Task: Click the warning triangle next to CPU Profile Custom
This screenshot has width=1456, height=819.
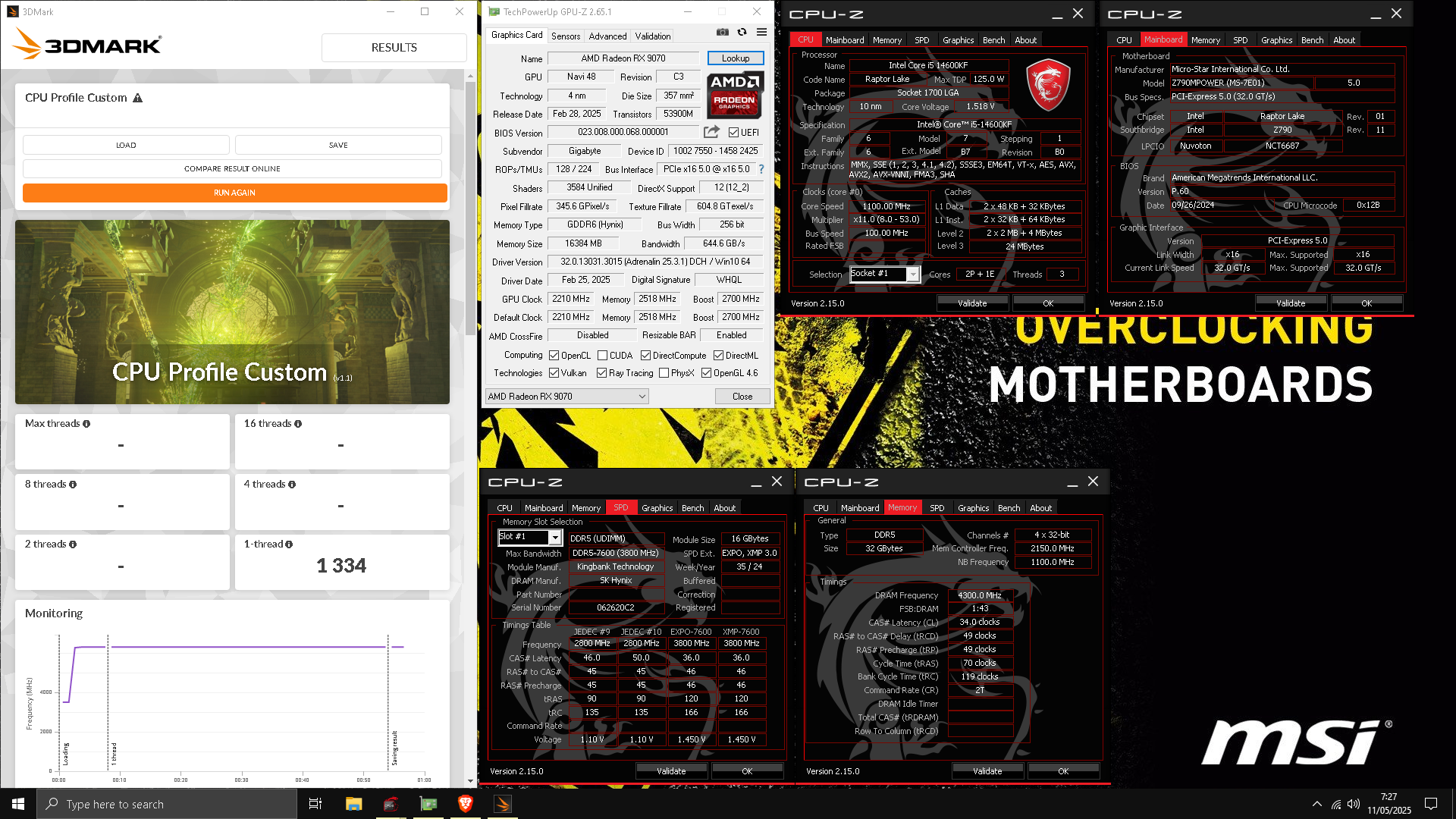Action: 138,98
